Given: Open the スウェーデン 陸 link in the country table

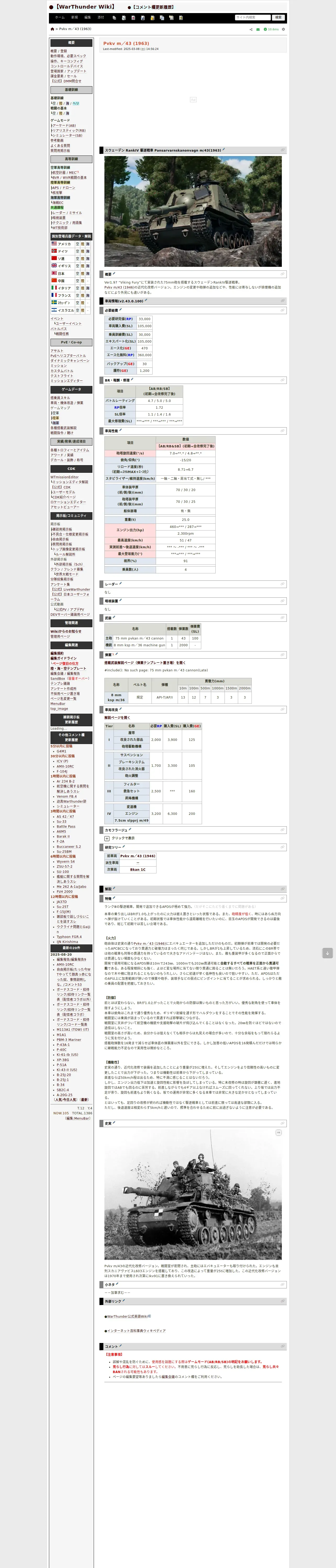Looking at the screenshot, I should [x=82, y=303].
